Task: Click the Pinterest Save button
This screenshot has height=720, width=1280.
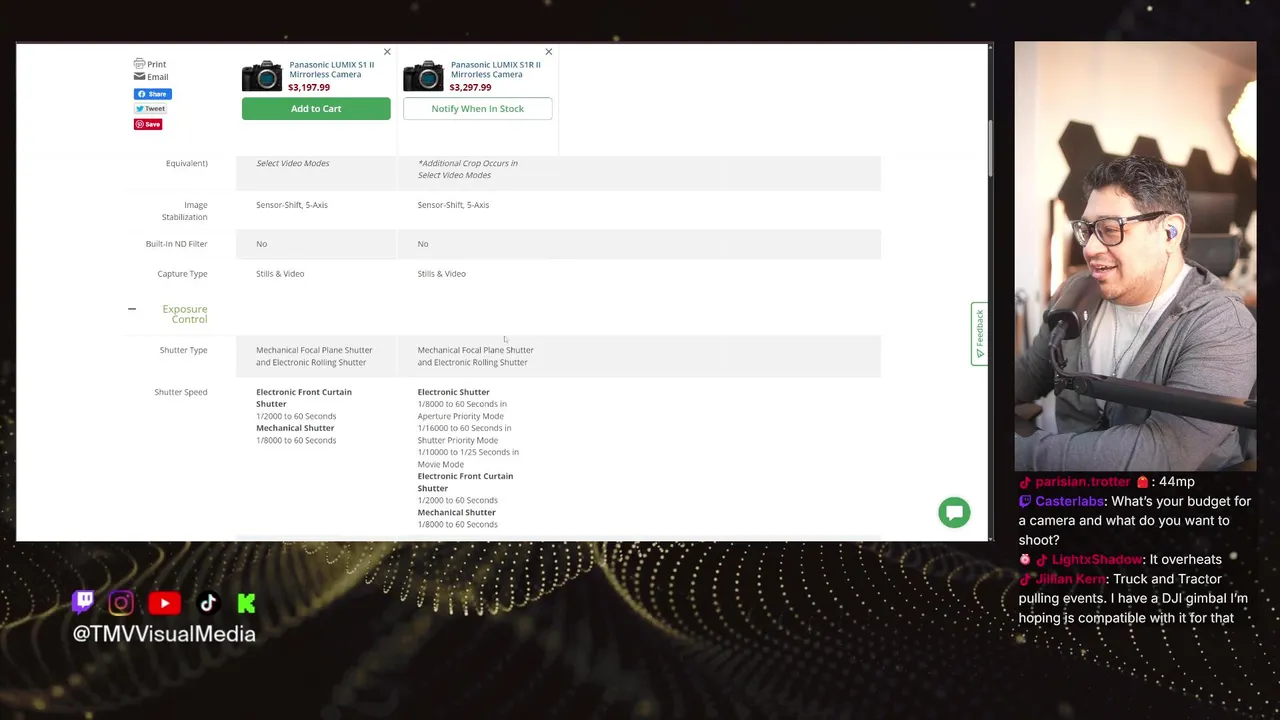Action: click(x=148, y=124)
